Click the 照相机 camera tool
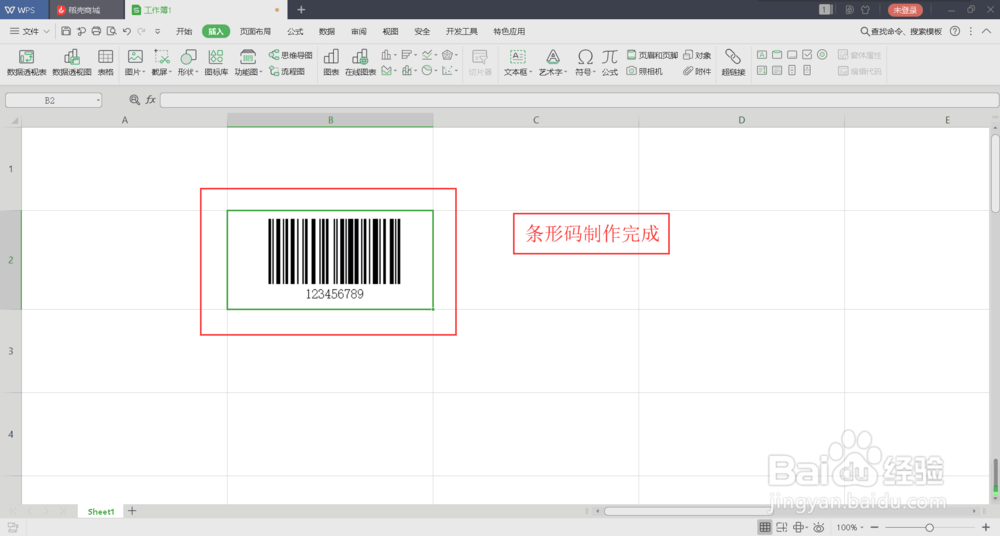The width and height of the screenshot is (1000, 536). click(645, 71)
